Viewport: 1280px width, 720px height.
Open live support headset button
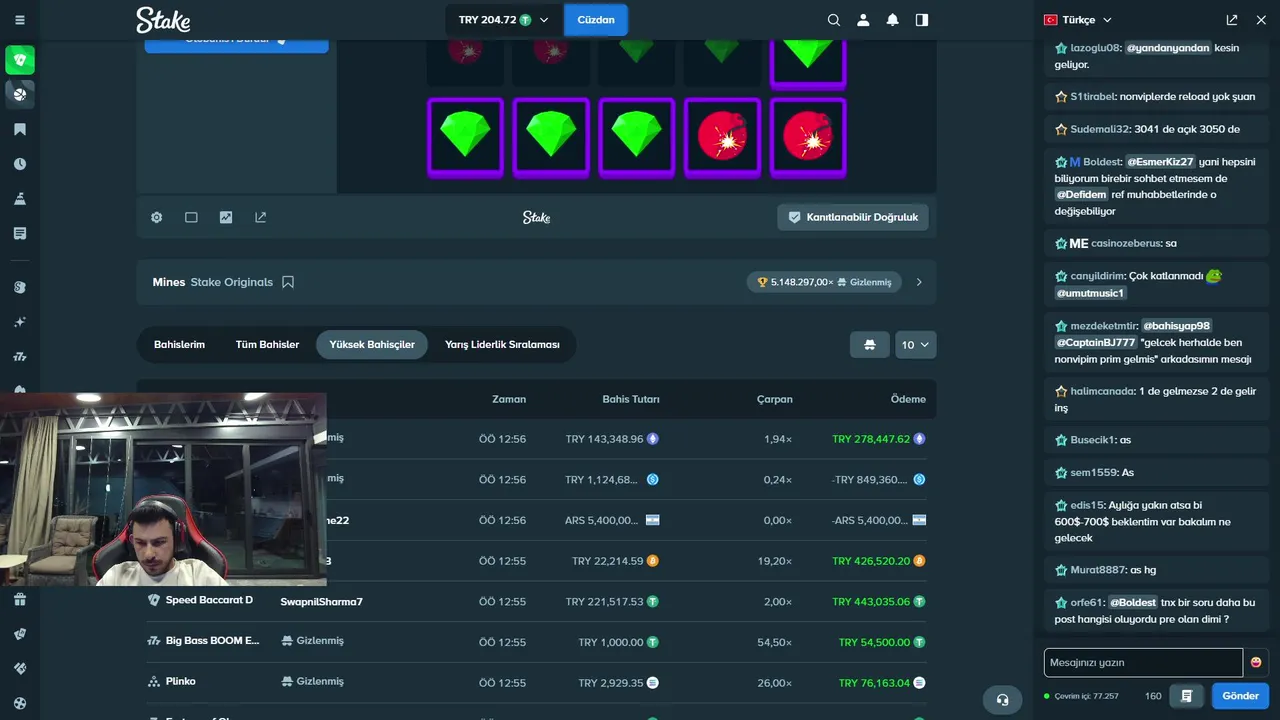pyautogui.click(x=1002, y=699)
